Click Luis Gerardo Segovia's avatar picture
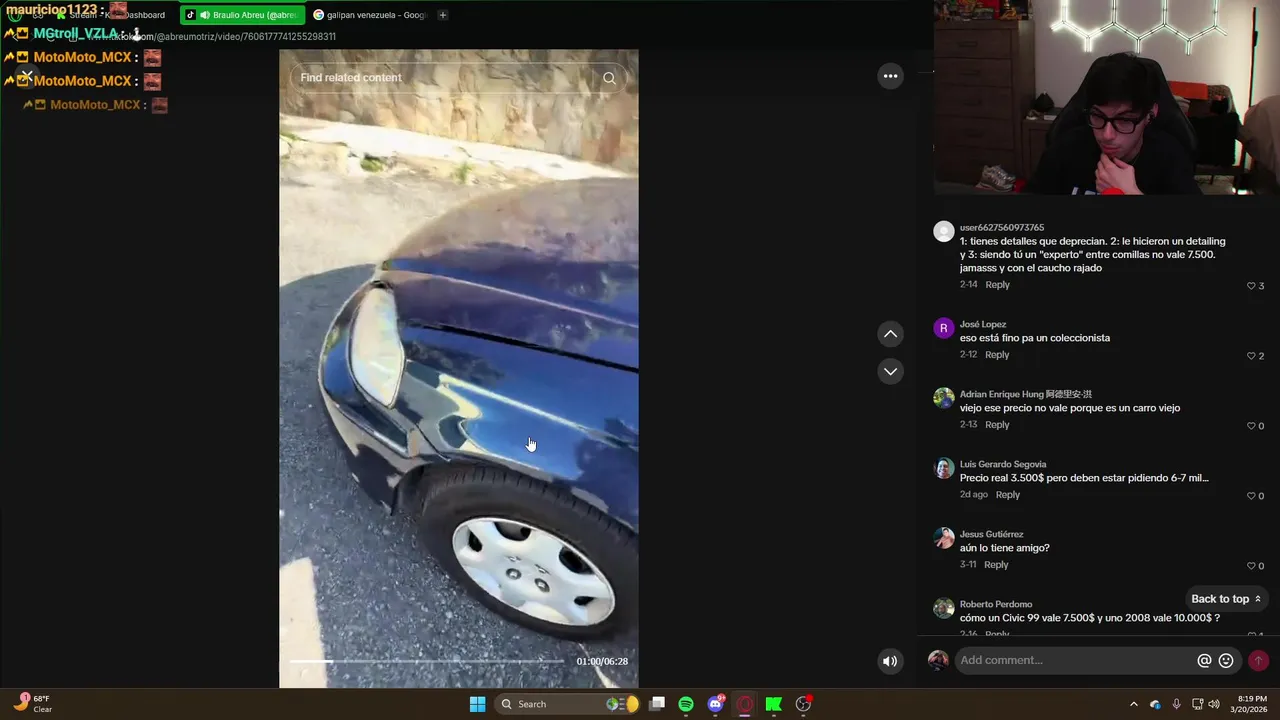The height and width of the screenshot is (720, 1280). pyautogui.click(x=943, y=468)
